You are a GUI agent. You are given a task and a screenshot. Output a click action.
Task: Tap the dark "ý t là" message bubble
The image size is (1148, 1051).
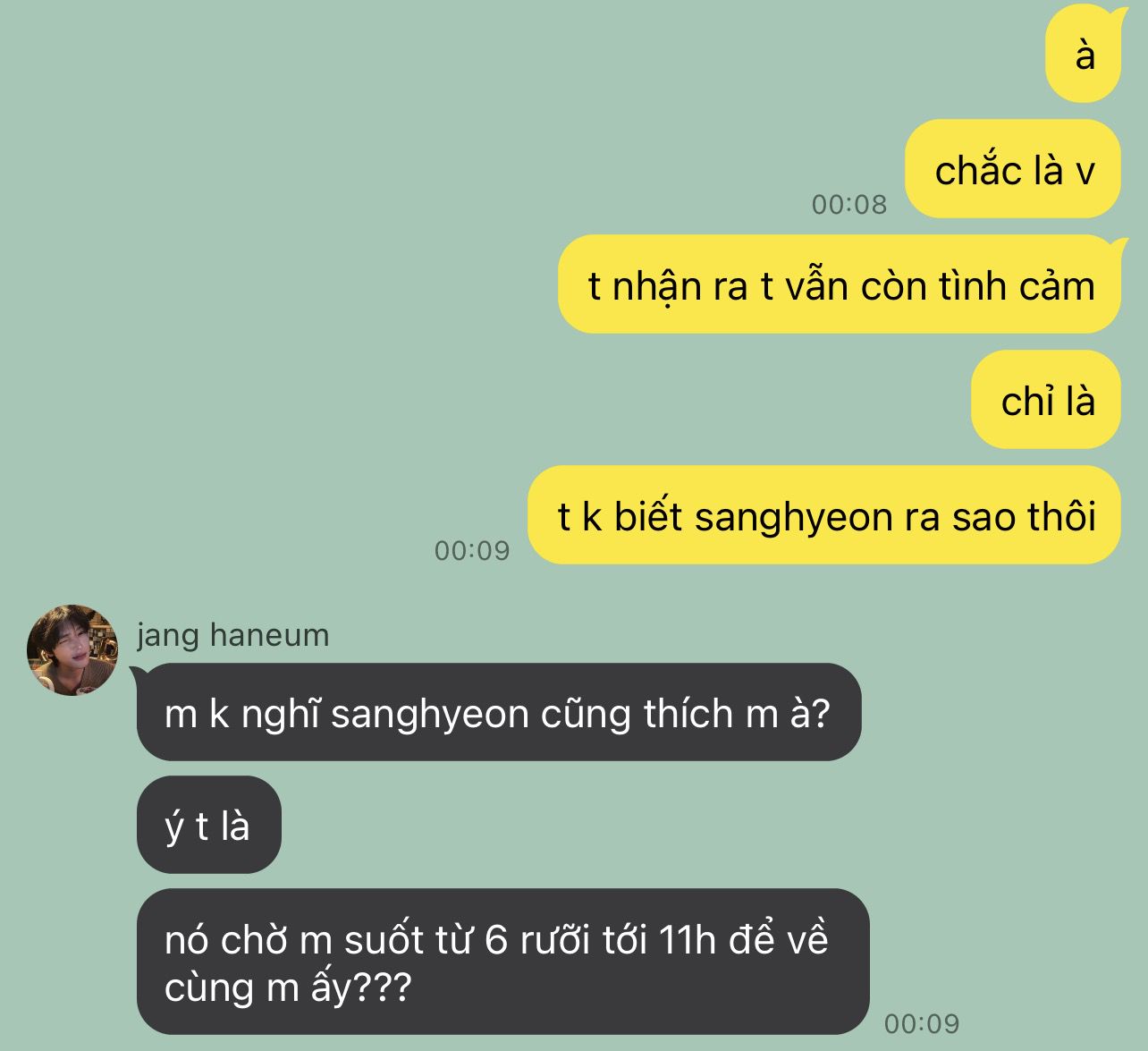(x=208, y=825)
